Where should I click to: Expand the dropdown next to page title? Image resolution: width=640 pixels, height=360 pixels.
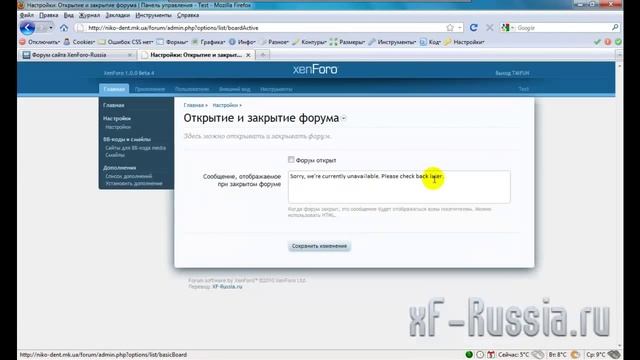pos(344,119)
